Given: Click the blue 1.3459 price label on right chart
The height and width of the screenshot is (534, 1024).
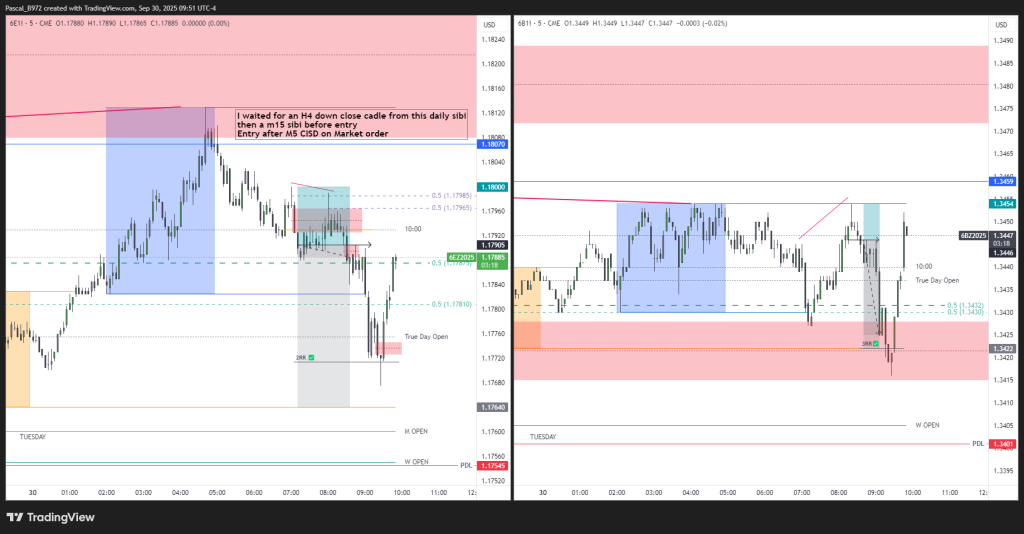Looking at the screenshot, I should (x=1004, y=181).
